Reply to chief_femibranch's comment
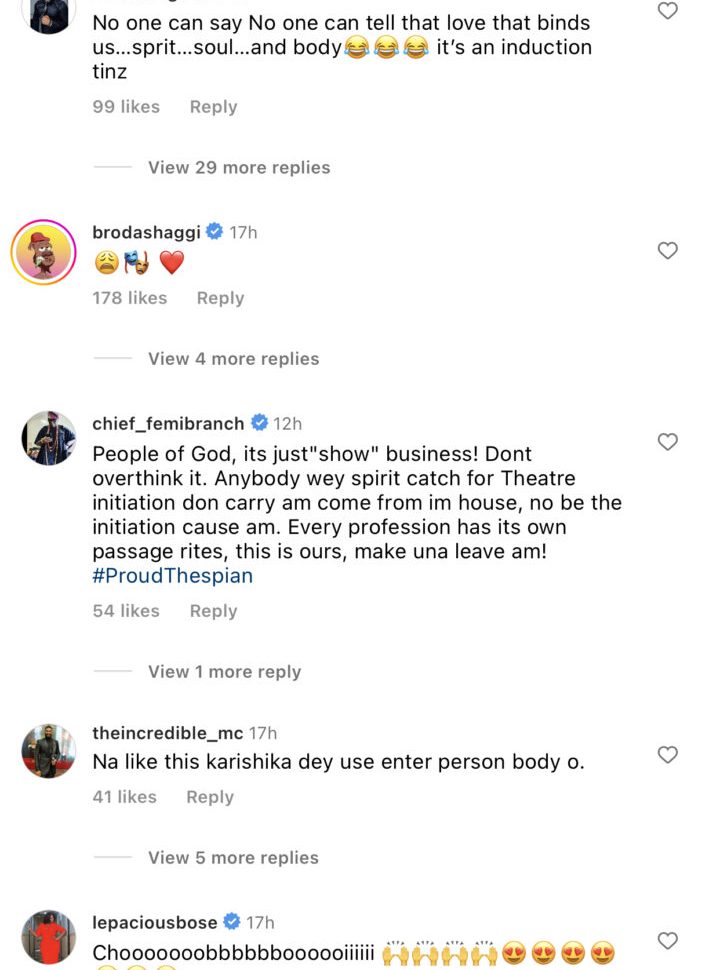Screen dimensions: 720x970 (213, 610)
